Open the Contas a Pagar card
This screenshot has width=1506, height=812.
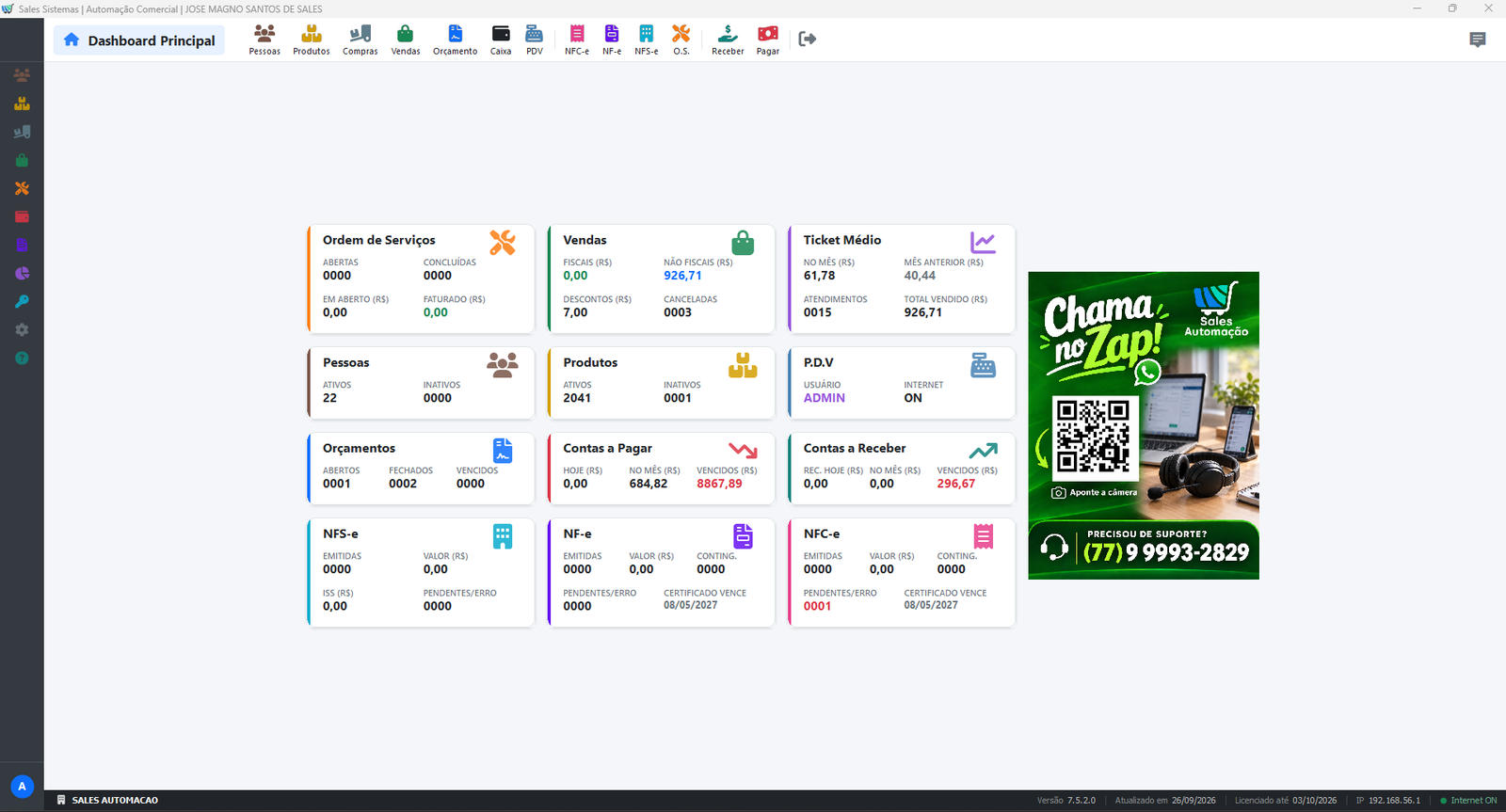click(661, 469)
